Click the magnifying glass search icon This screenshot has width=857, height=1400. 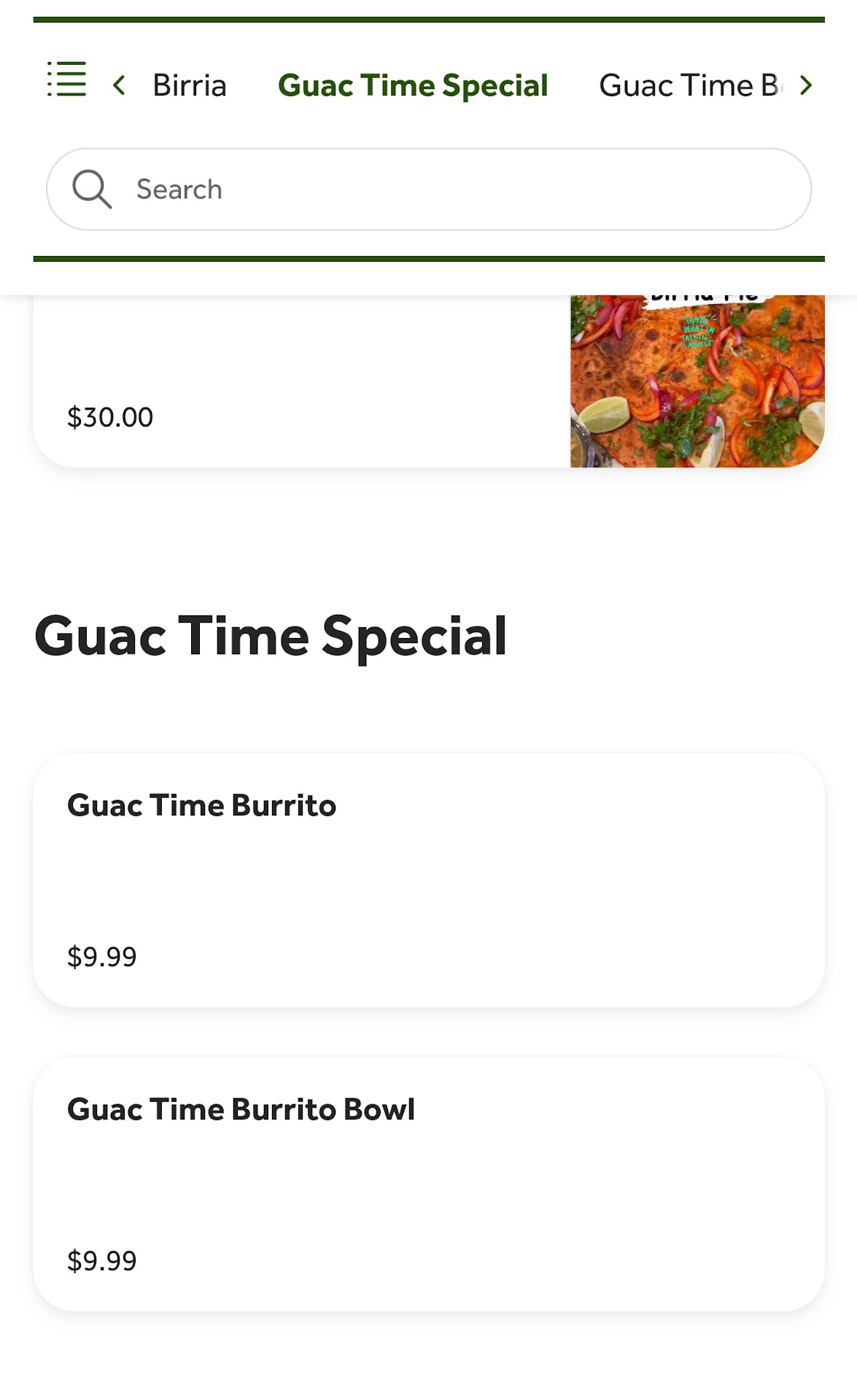91,190
